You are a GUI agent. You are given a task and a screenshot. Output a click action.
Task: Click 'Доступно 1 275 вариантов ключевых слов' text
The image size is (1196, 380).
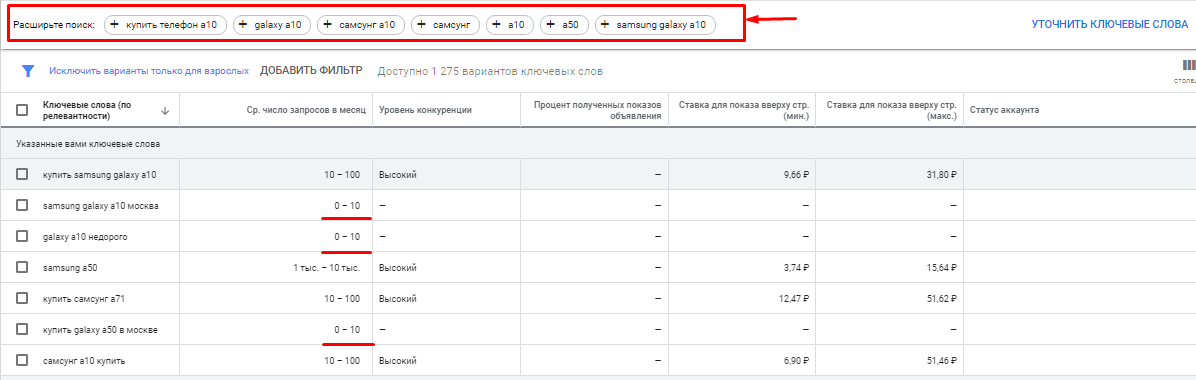coord(490,71)
